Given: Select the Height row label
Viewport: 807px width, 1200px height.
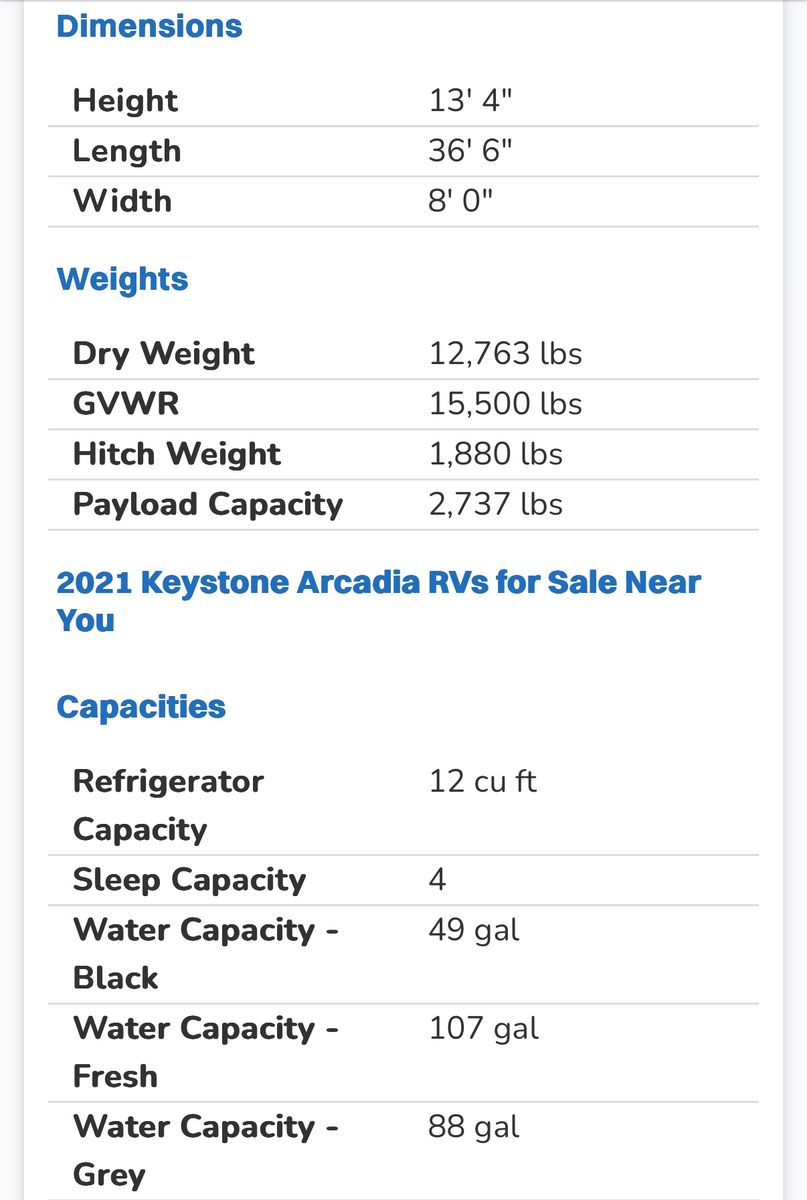Looking at the screenshot, I should pos(125,101).
